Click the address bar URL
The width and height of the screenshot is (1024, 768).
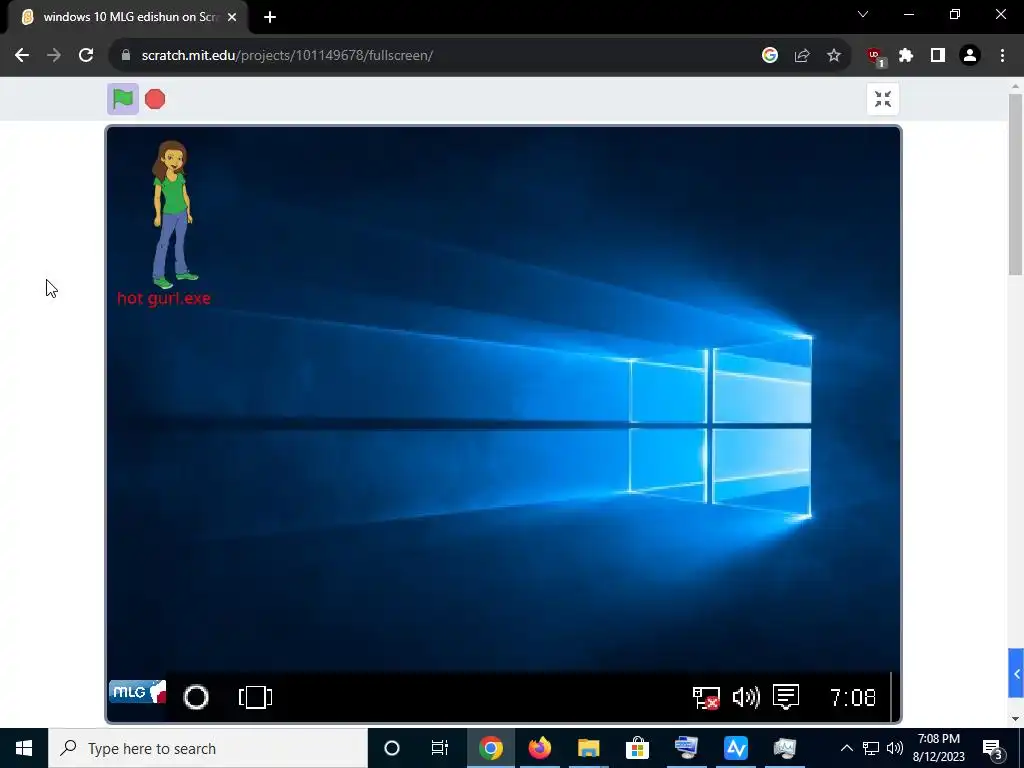coord(287,56)
